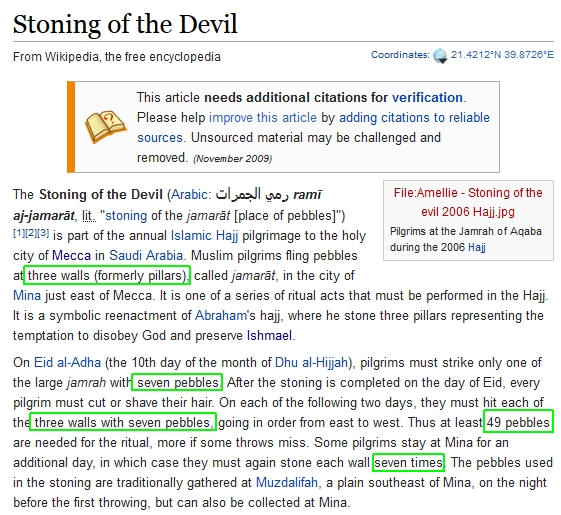Visit the 'Mecca' article link

(72, 256)
